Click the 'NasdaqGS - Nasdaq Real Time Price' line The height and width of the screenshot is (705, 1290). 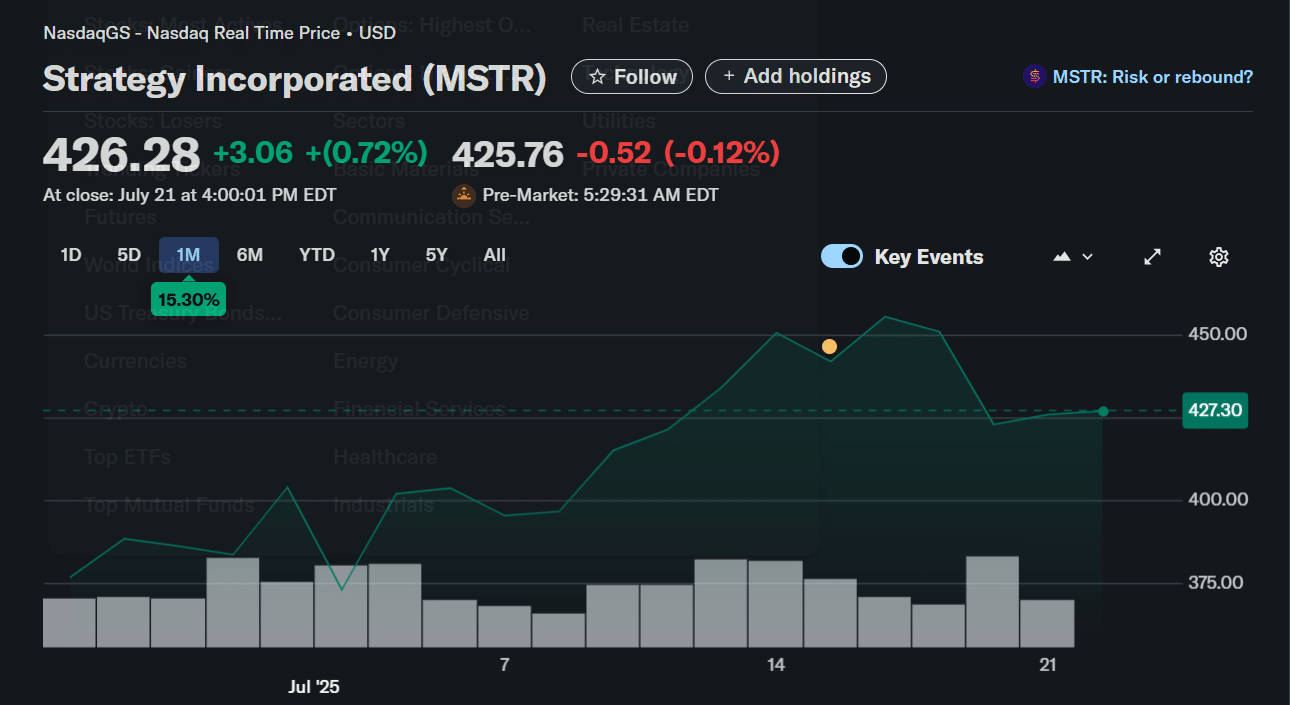(219, 33)
